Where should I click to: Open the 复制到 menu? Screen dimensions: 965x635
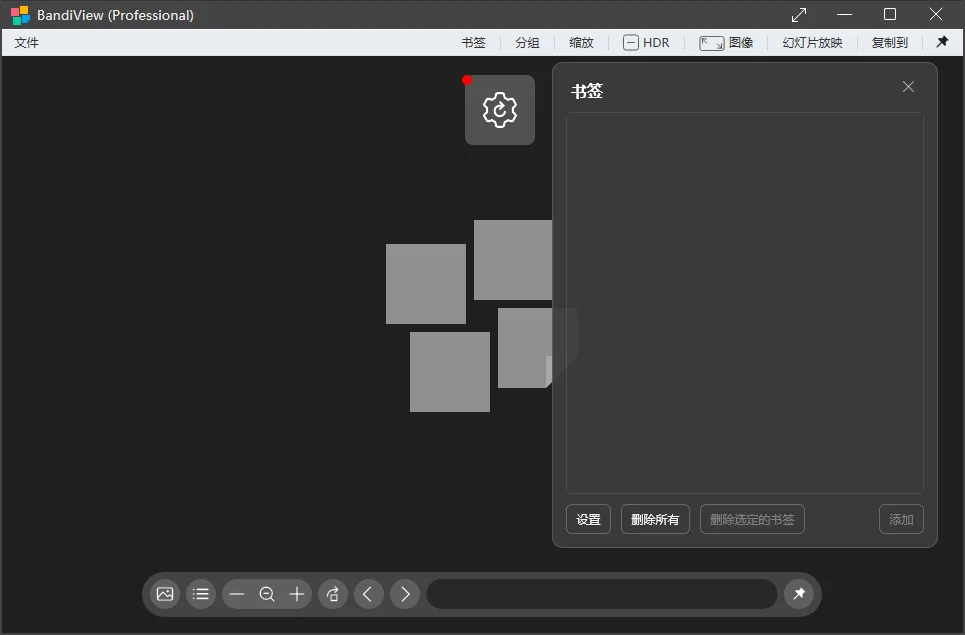pos(890,42)
